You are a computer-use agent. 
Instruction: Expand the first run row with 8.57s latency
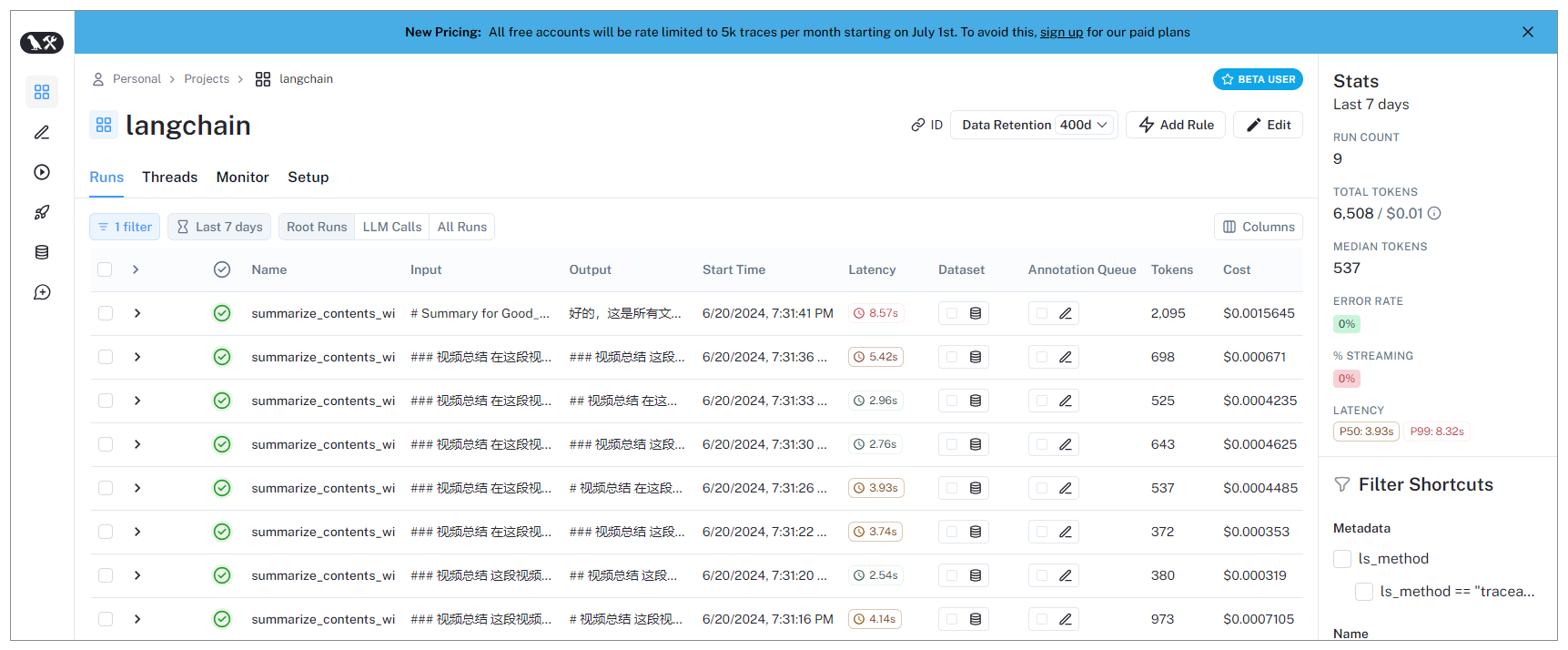pos(137,313)
